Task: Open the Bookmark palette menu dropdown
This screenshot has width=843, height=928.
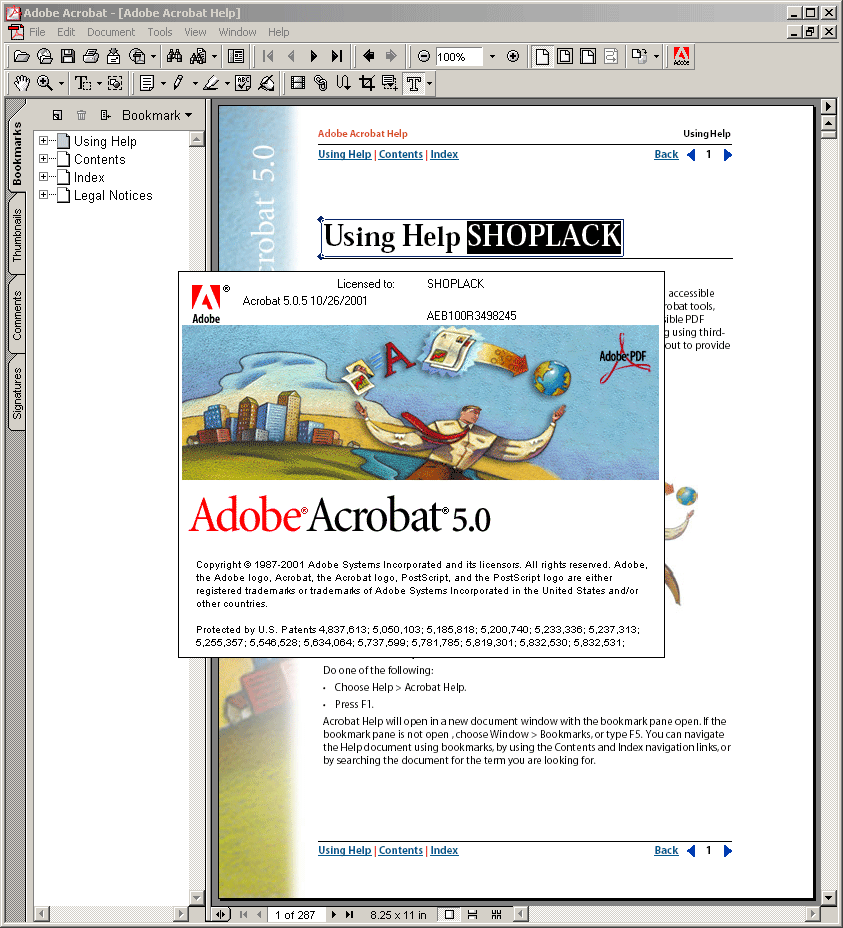Action: (157, 115)
